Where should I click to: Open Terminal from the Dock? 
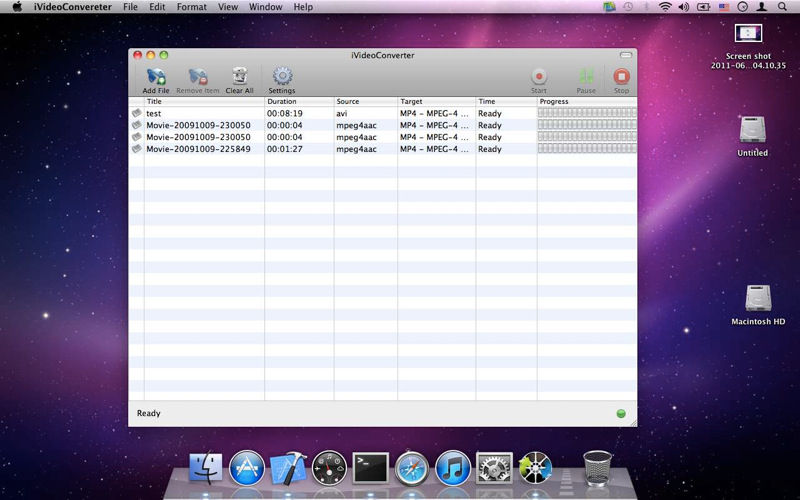pyautogui.click(x=370, y=467)
